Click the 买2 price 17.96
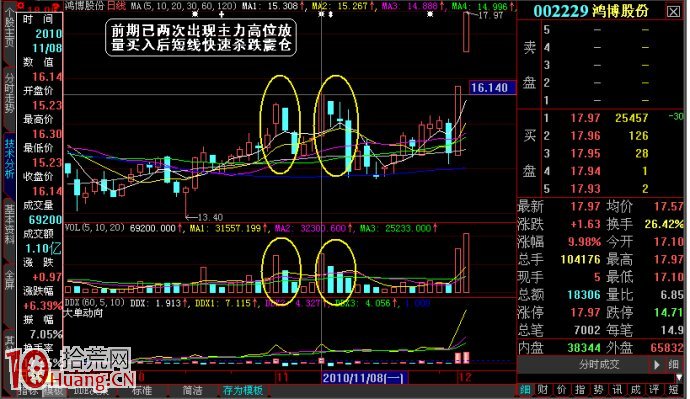690x399 pixels. [x=585, y=136]
